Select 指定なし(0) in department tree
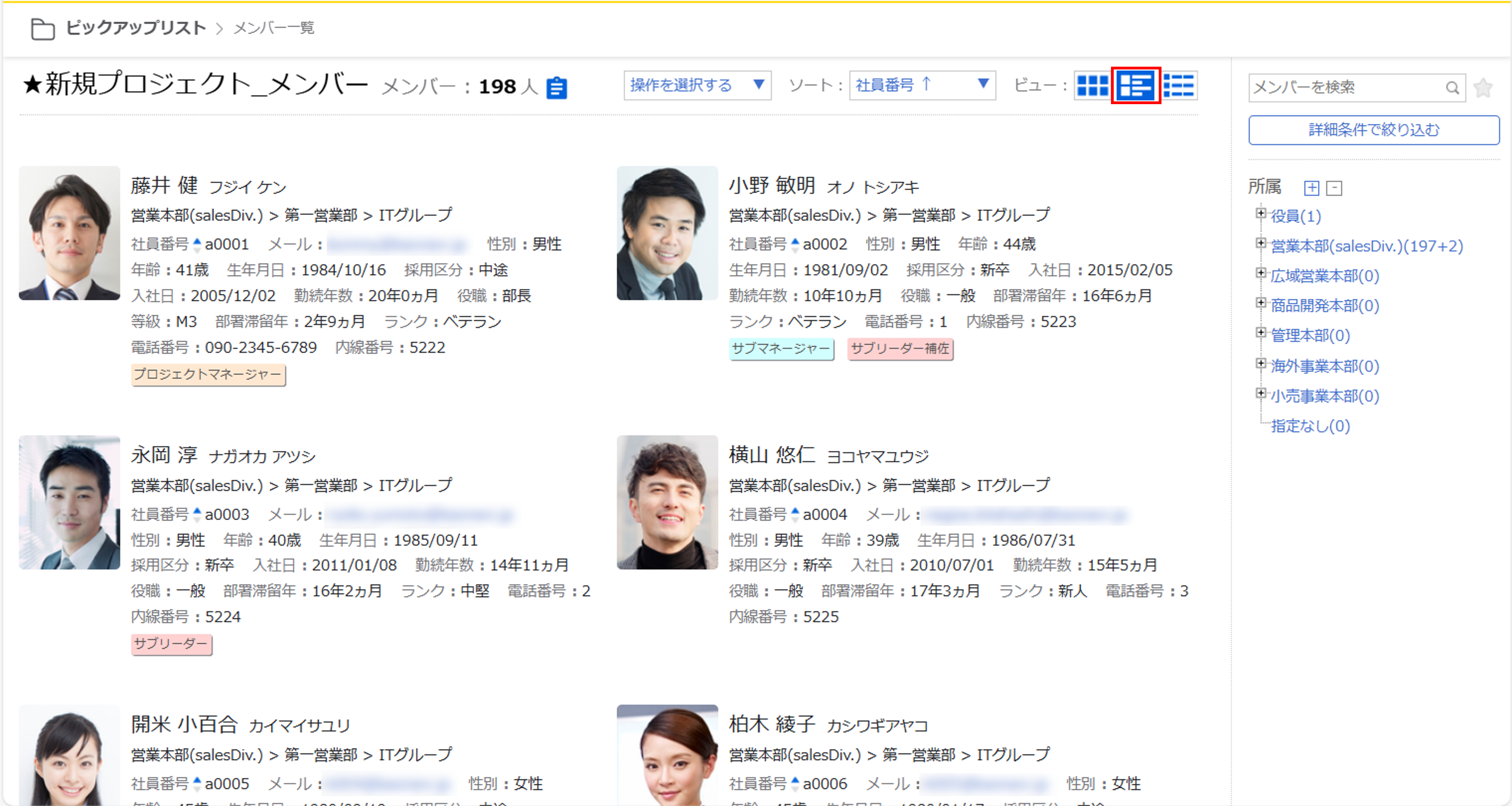 point(1310,426)
